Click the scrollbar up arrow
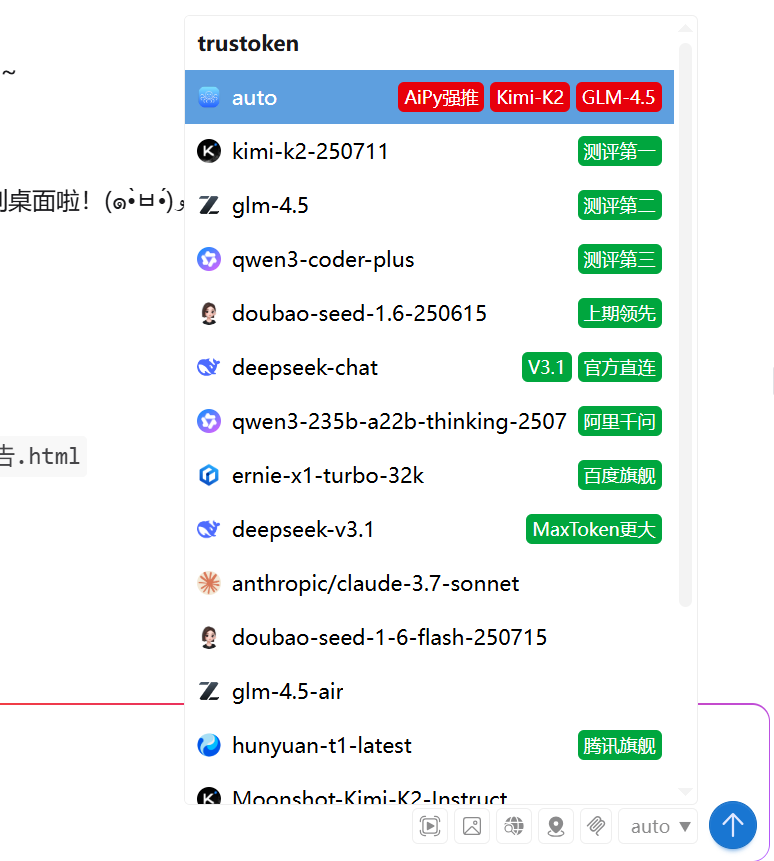The image size is (774, 861). click(x=685, y=27)
